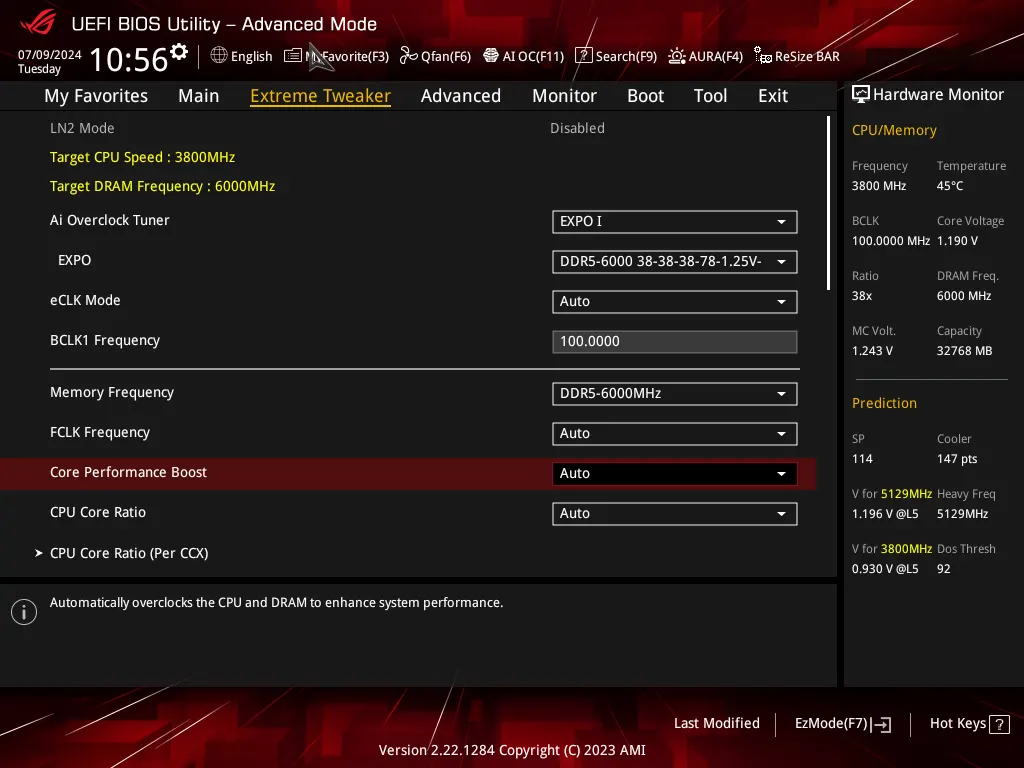The image size is (1024, 768).
Task: Click Dos Thresh value 92
Action: 944,568
